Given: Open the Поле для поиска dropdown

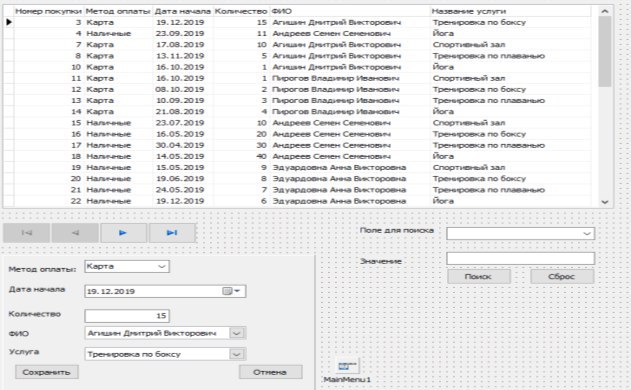Looking at the screenshot, I should tap(587, 233).
